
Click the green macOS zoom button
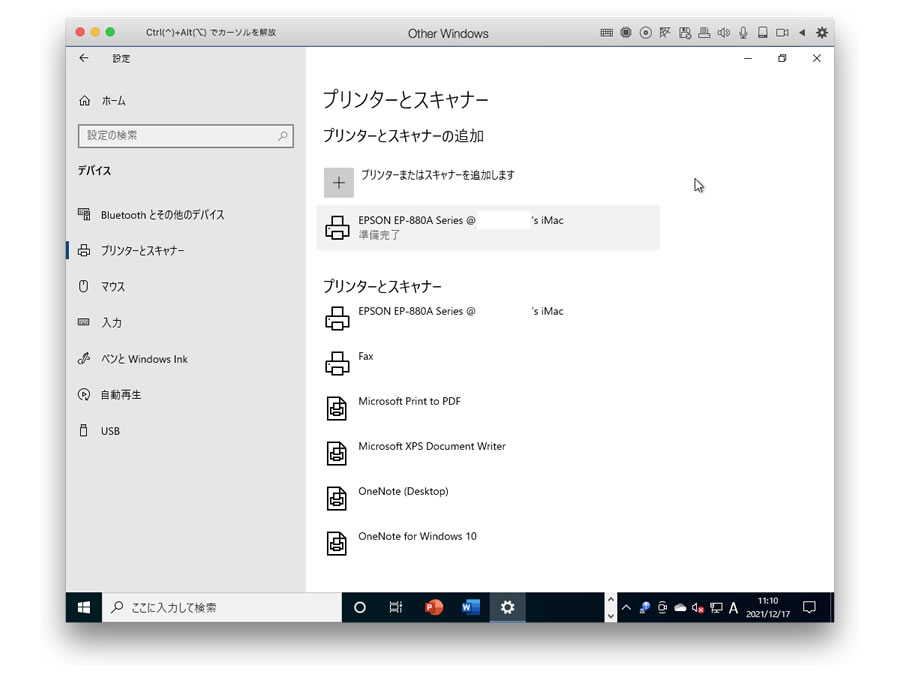point(110,32)
